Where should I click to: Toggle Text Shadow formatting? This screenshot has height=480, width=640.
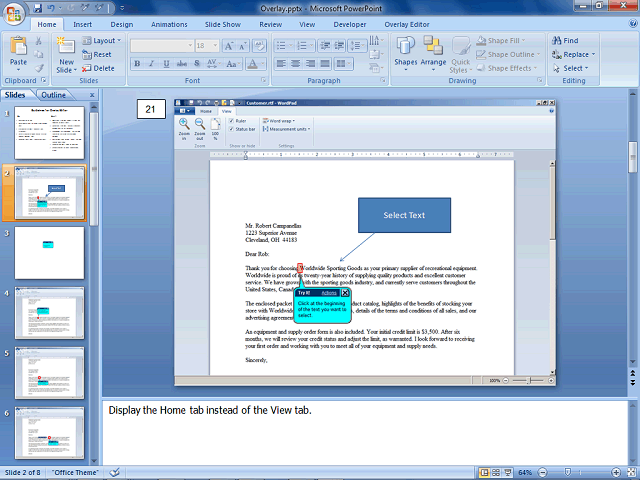(197, 64)
